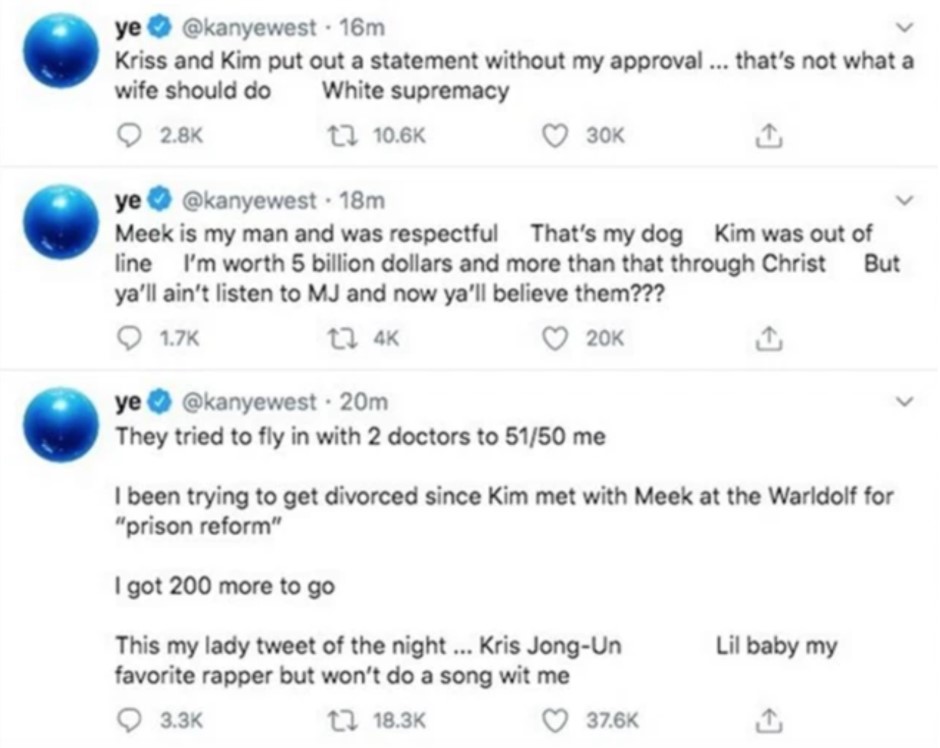Image resolution: width=940 pixels, height=748 pixels.
Task: Retweet the tweet with 10.6K retweets
Action: [x=344, y=137]
